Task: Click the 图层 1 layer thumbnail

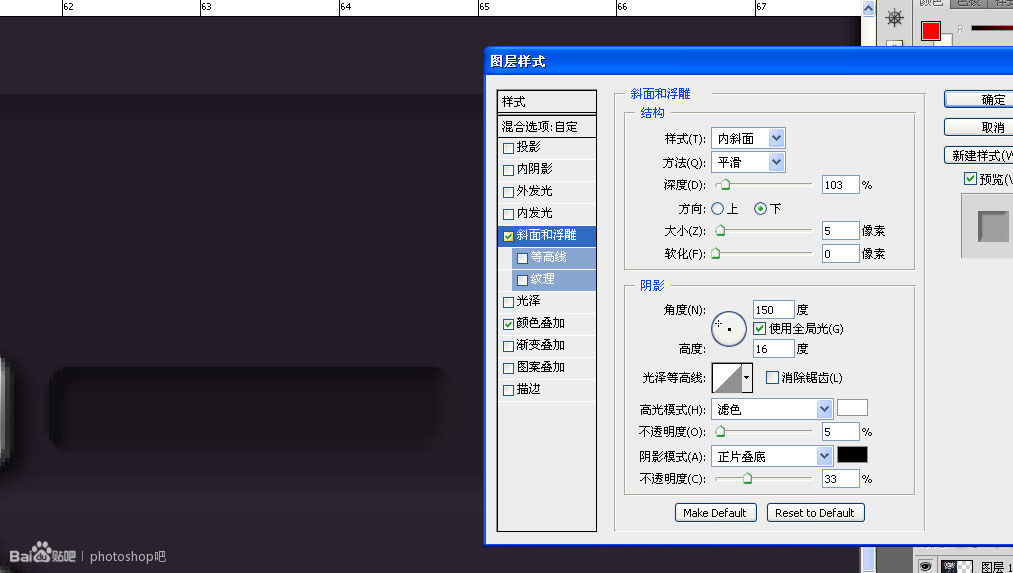Action: [x=957, y=567]
